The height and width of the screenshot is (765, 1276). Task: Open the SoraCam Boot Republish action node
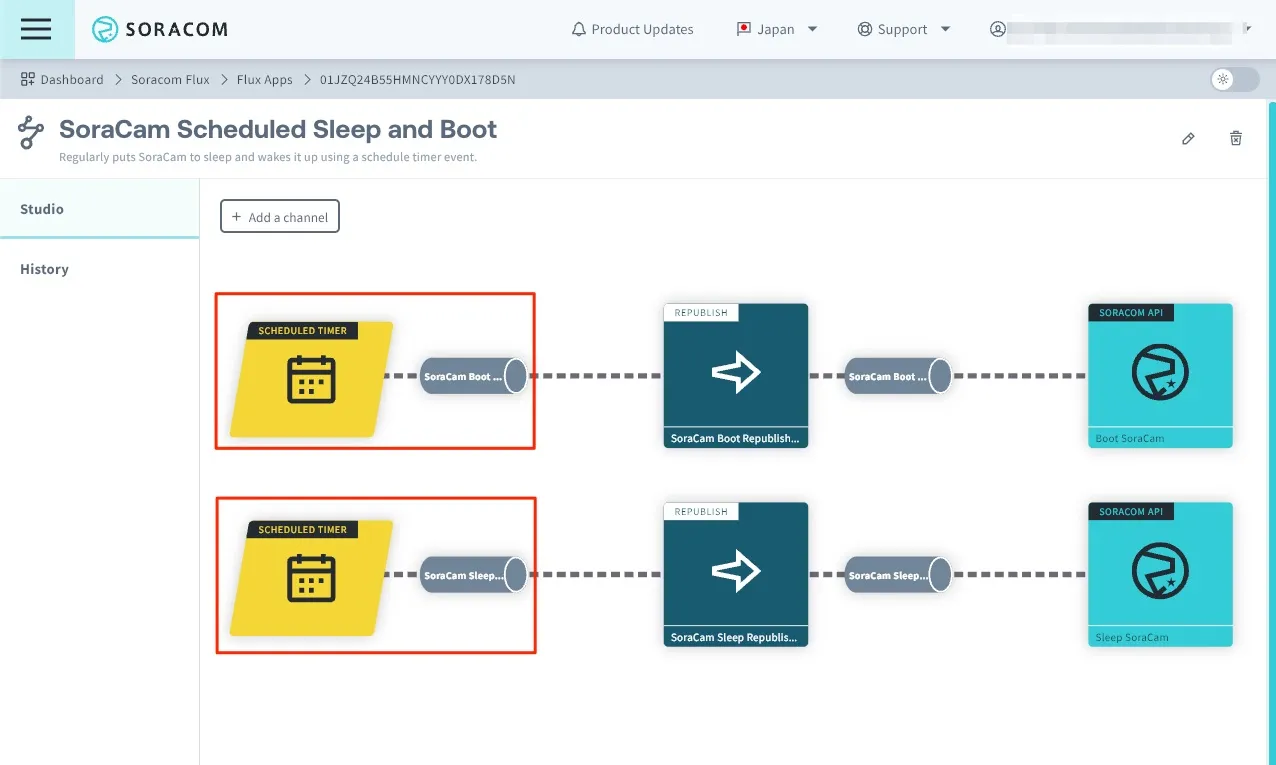click(x=736, y=376)
